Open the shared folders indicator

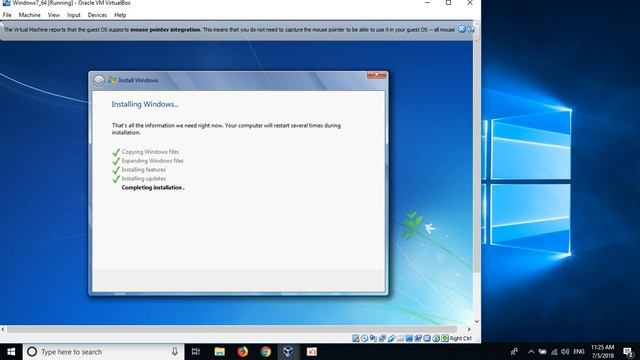[400, 338]
